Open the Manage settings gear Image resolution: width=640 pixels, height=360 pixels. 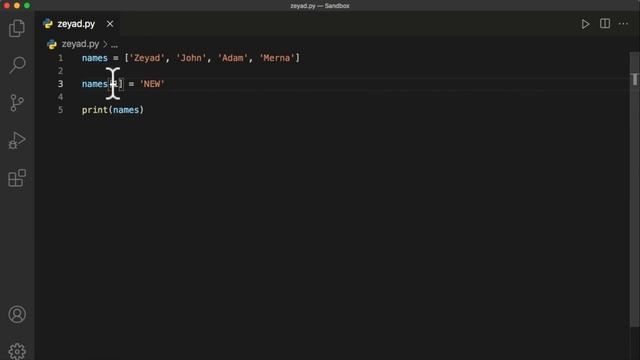[x=17, y=351]
